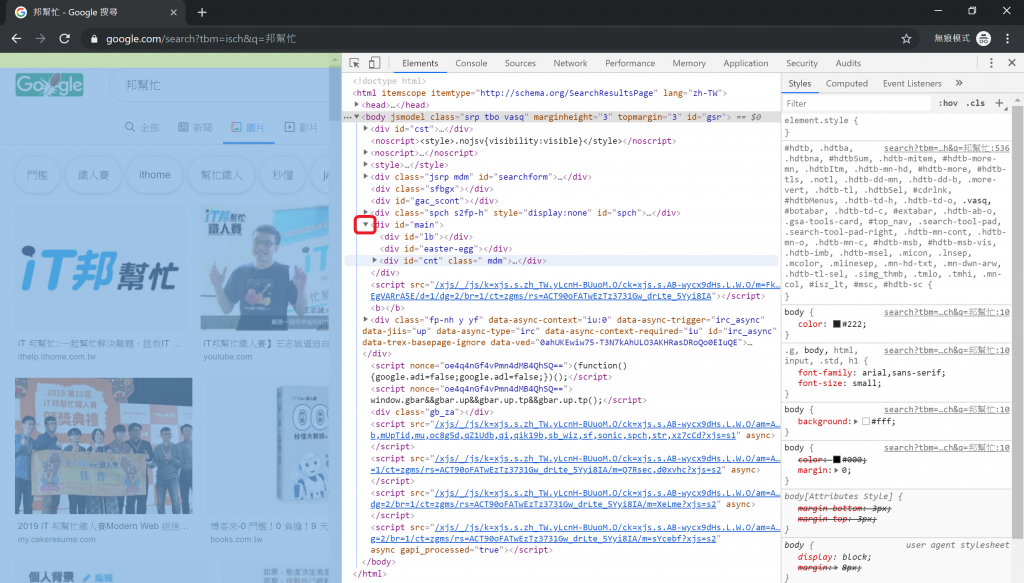Expand div id="searchform" node
This screenshot has width=1024, height=583.
[x=366, y=176]
